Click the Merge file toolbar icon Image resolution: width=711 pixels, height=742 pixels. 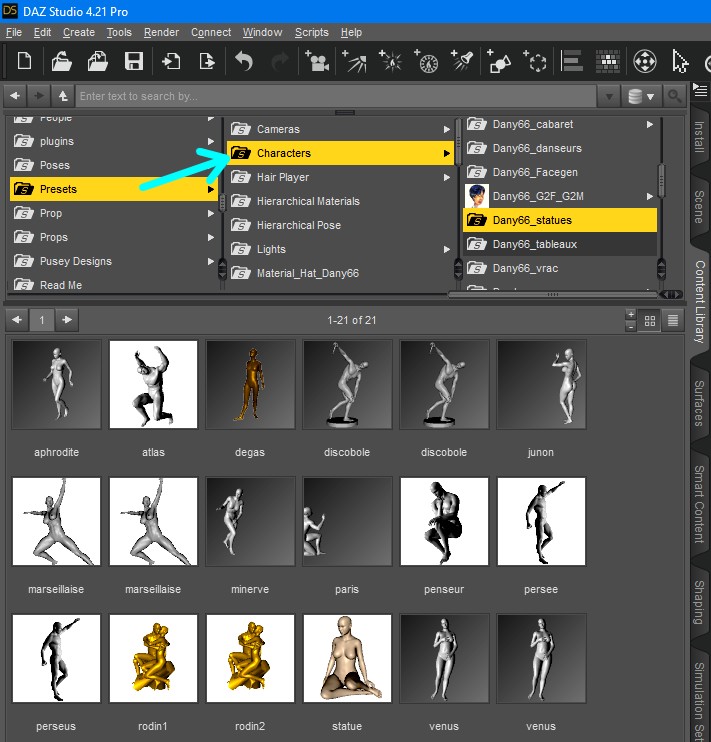click(98, 62)
